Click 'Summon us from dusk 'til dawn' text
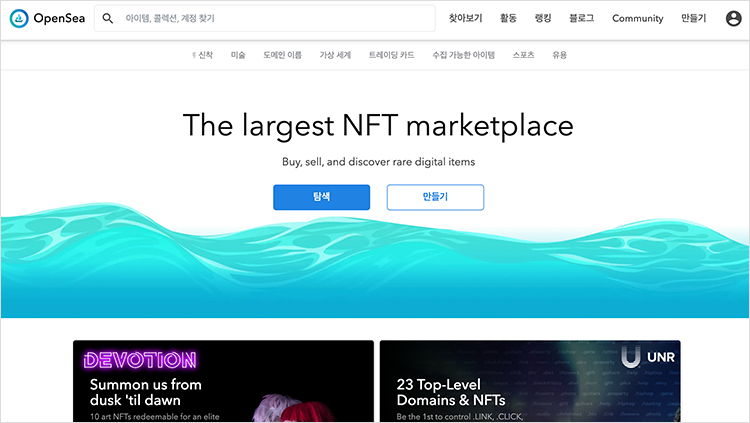 click(145, 392)
